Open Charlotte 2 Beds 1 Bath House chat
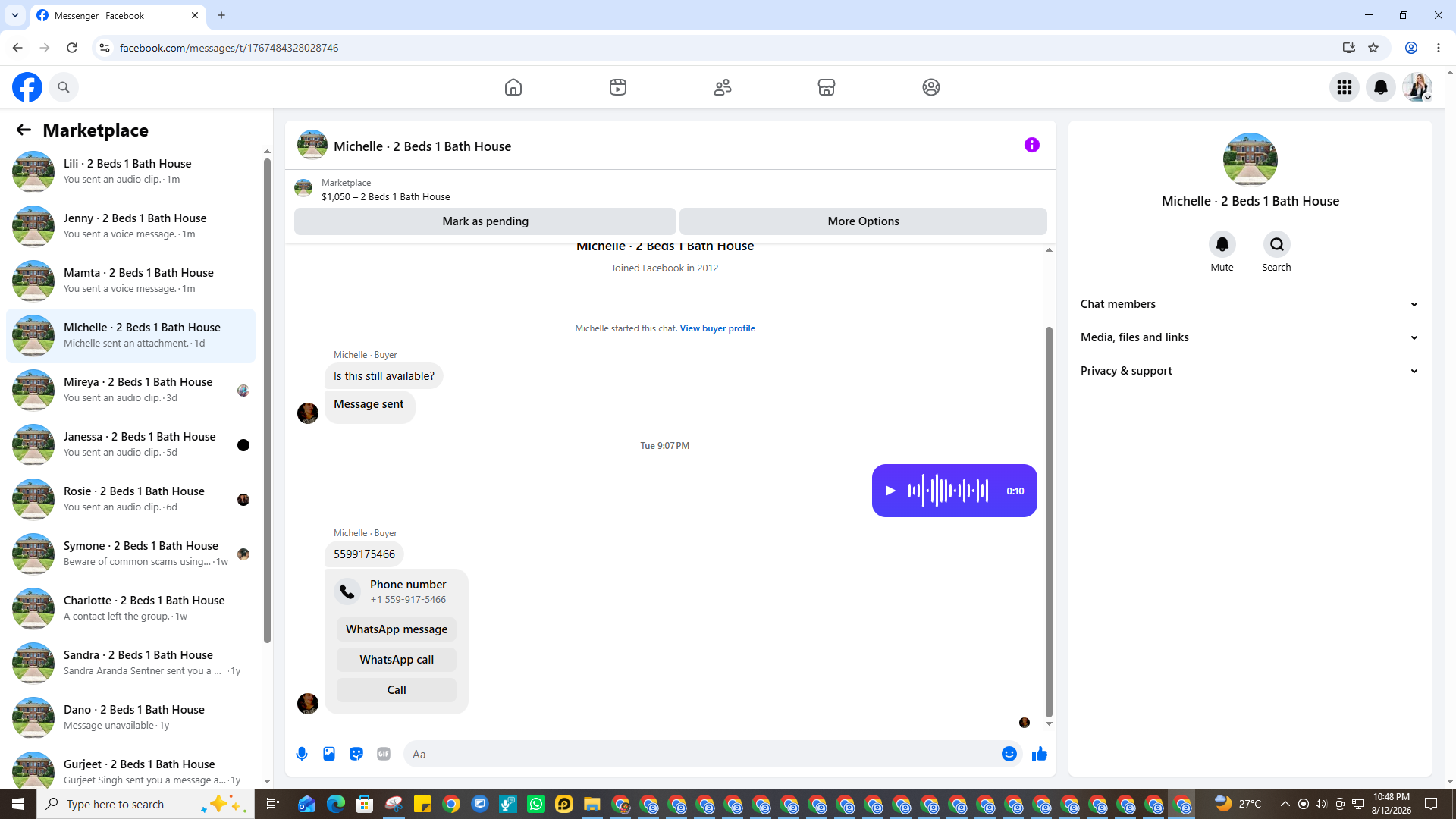Screen dimensions: 1456x819 [130, 608]
